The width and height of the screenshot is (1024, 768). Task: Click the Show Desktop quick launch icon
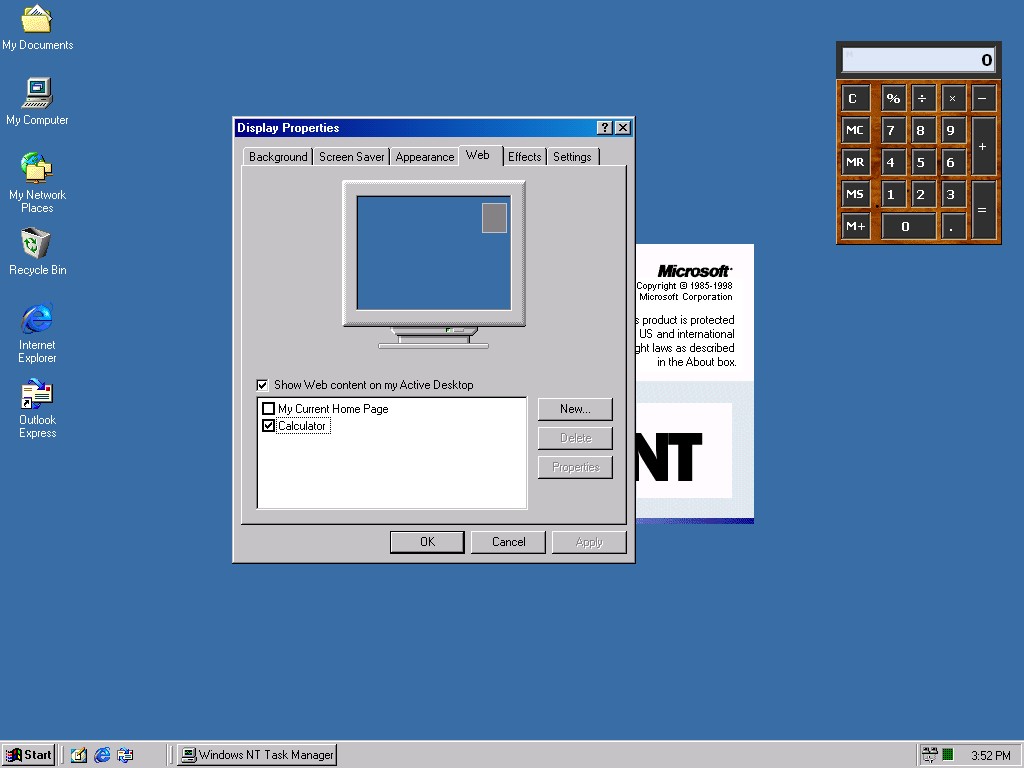(79, 755)
